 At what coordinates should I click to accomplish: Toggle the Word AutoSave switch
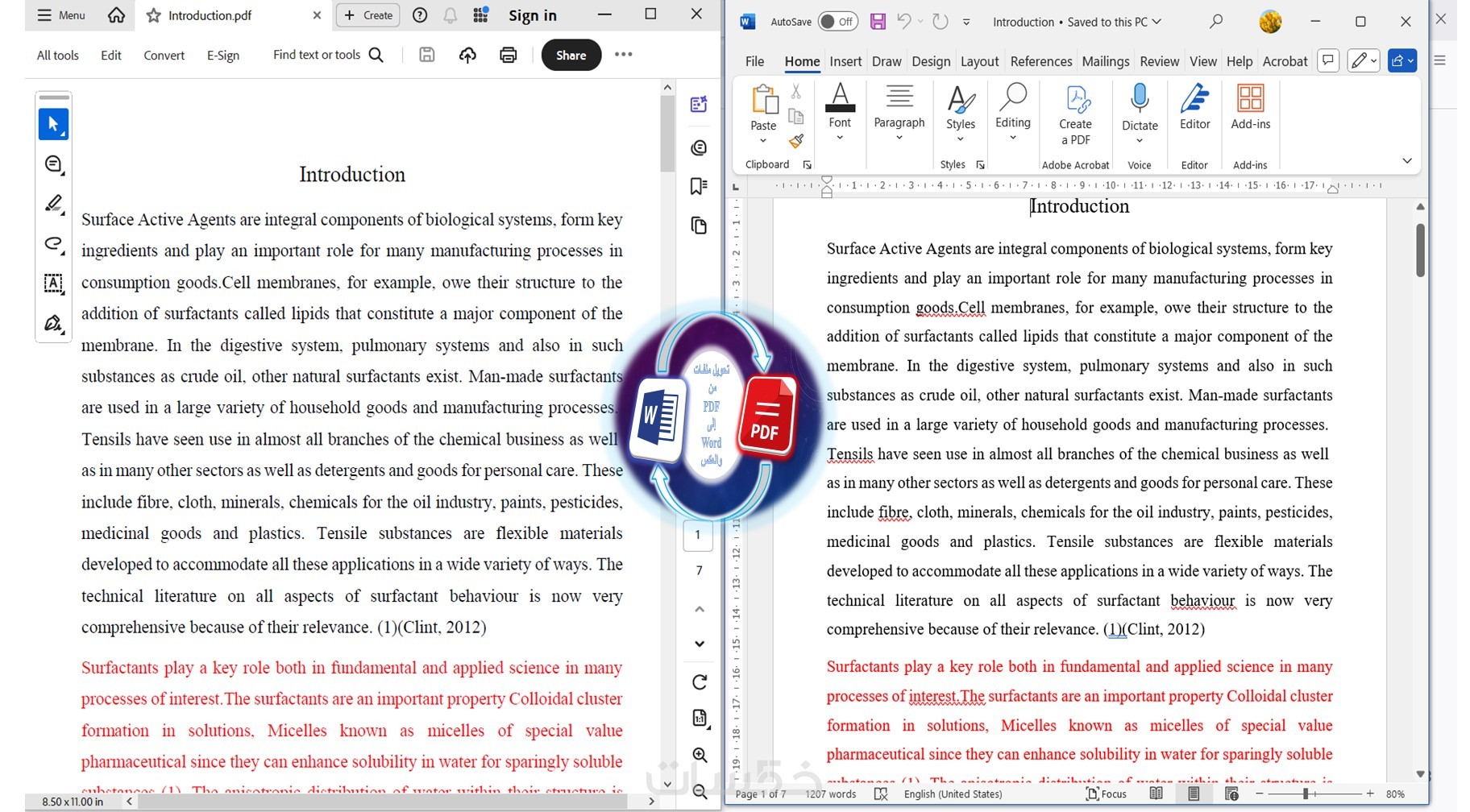(838, 22)
